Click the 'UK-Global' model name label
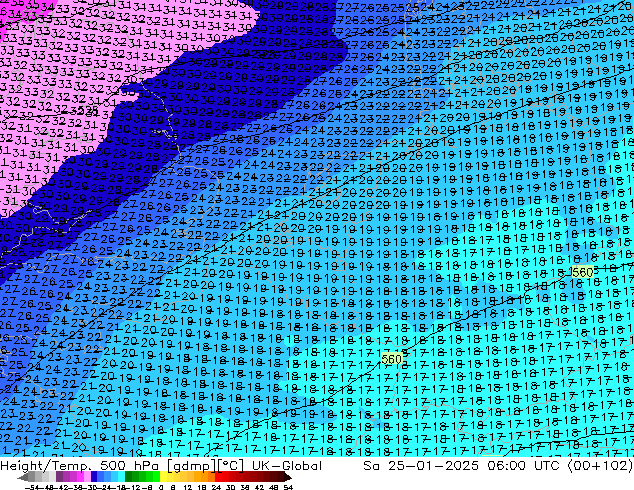This screenshot has height=490, width=634. [287, 466]
